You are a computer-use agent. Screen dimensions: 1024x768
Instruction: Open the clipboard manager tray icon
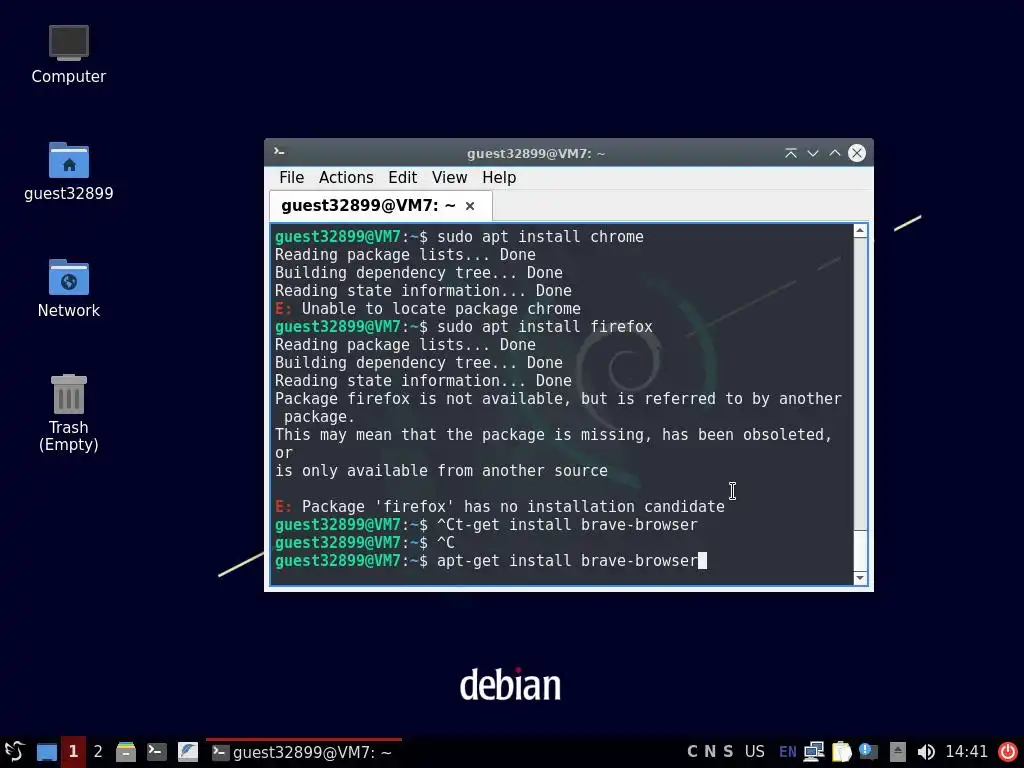pos(842,752)
